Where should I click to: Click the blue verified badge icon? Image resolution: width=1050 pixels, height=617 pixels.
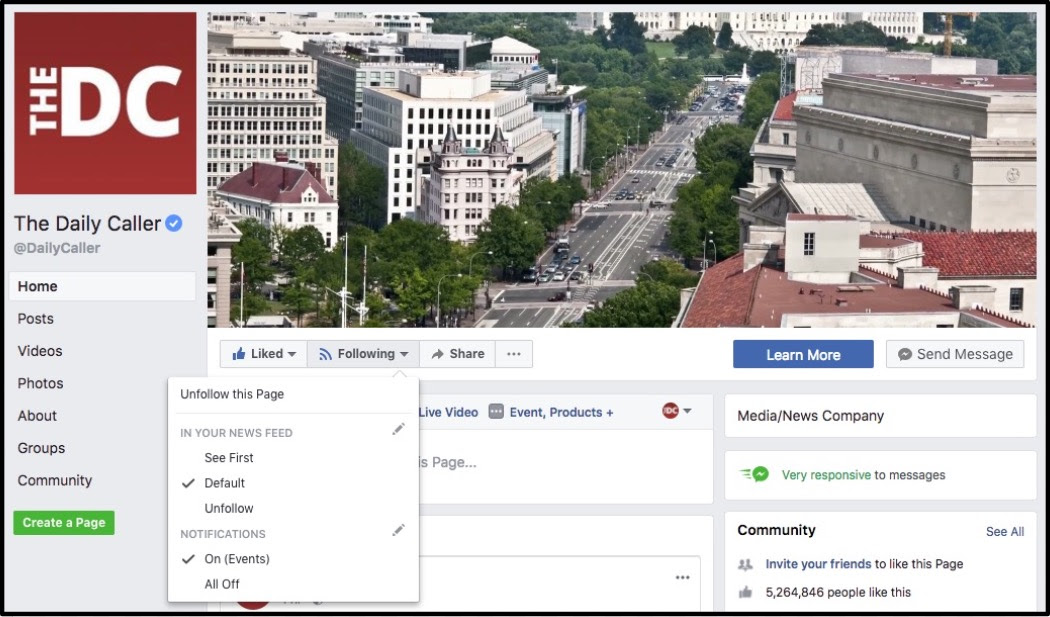173,223
